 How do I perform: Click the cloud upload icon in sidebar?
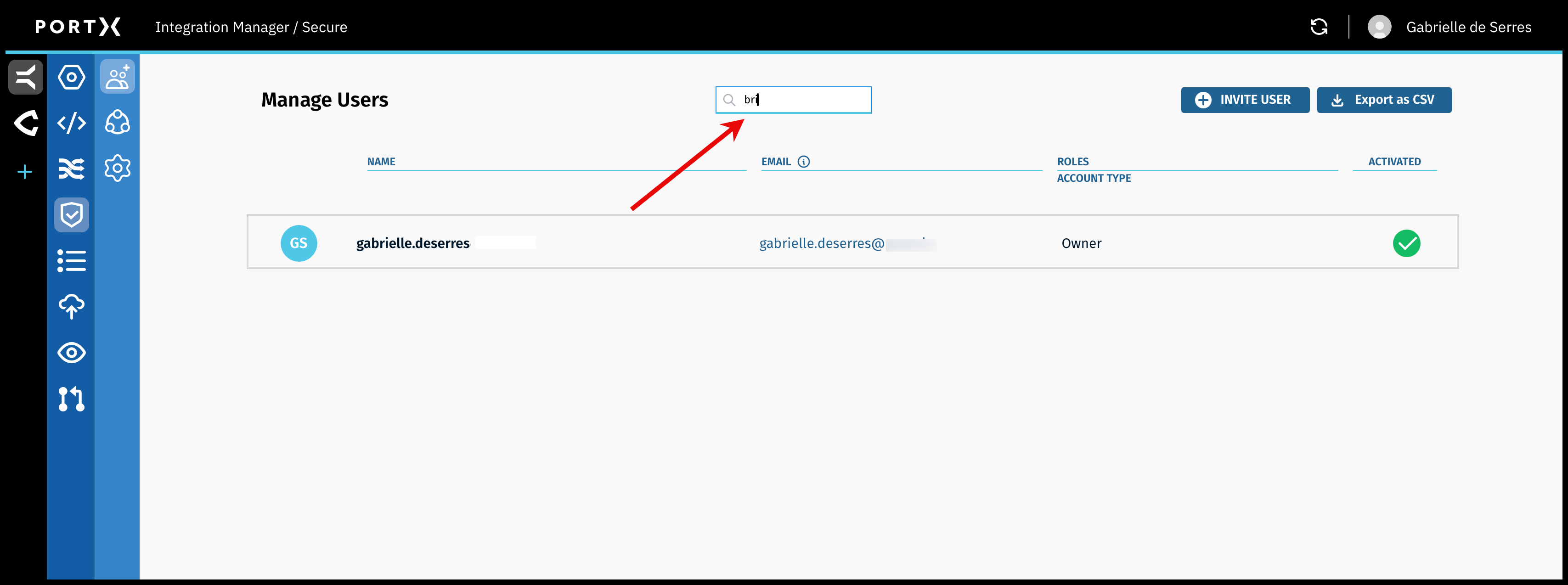point(71,306)
